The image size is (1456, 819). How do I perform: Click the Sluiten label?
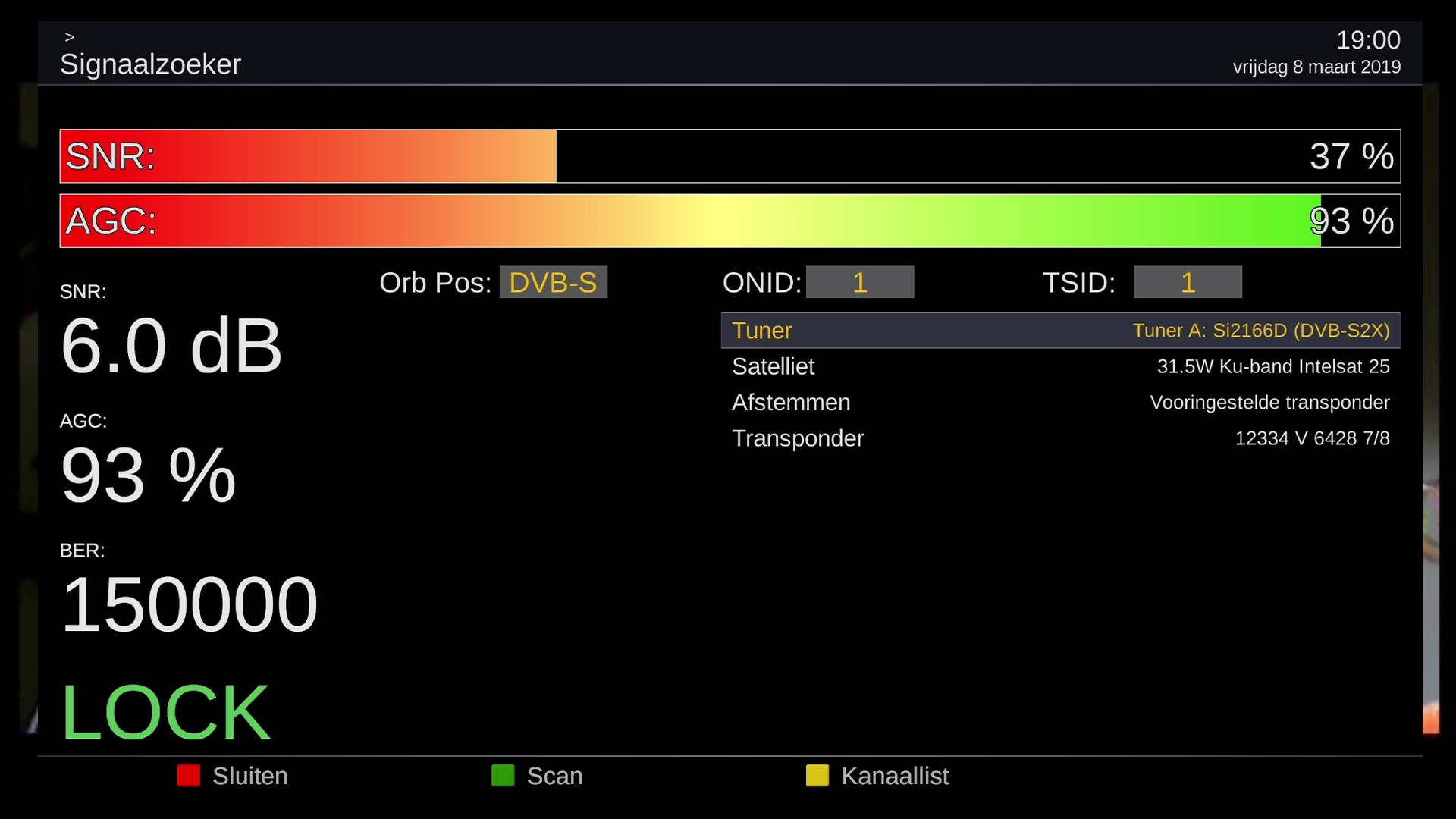250,776
